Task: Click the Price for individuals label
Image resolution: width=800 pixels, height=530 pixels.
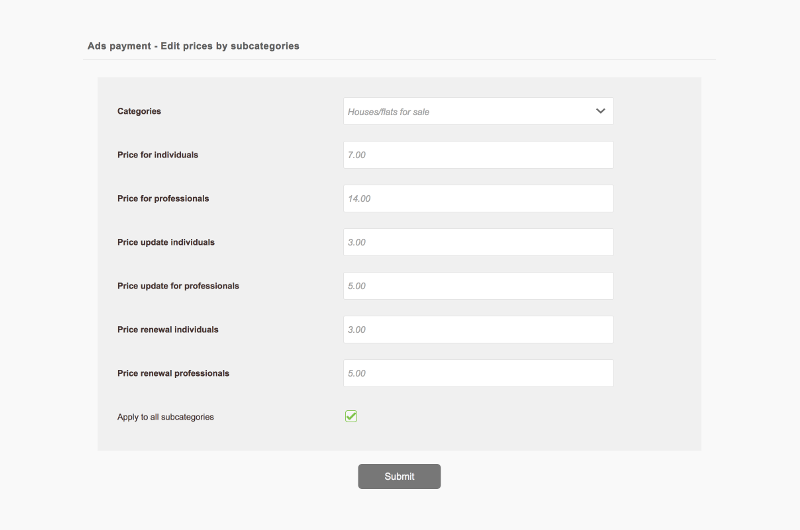Action: click(x=157, y=155)
